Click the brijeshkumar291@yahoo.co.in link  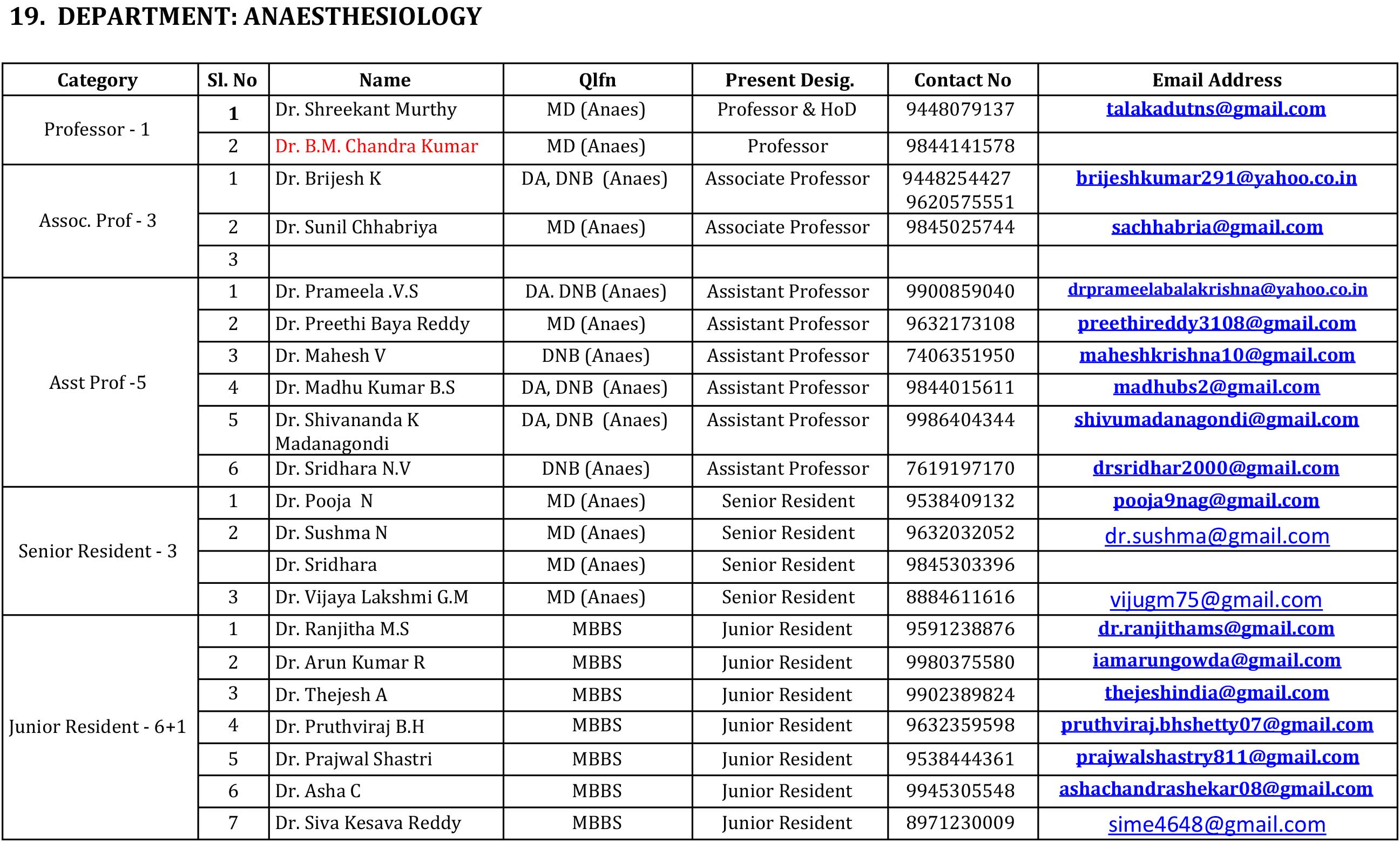pos(1216,178)
